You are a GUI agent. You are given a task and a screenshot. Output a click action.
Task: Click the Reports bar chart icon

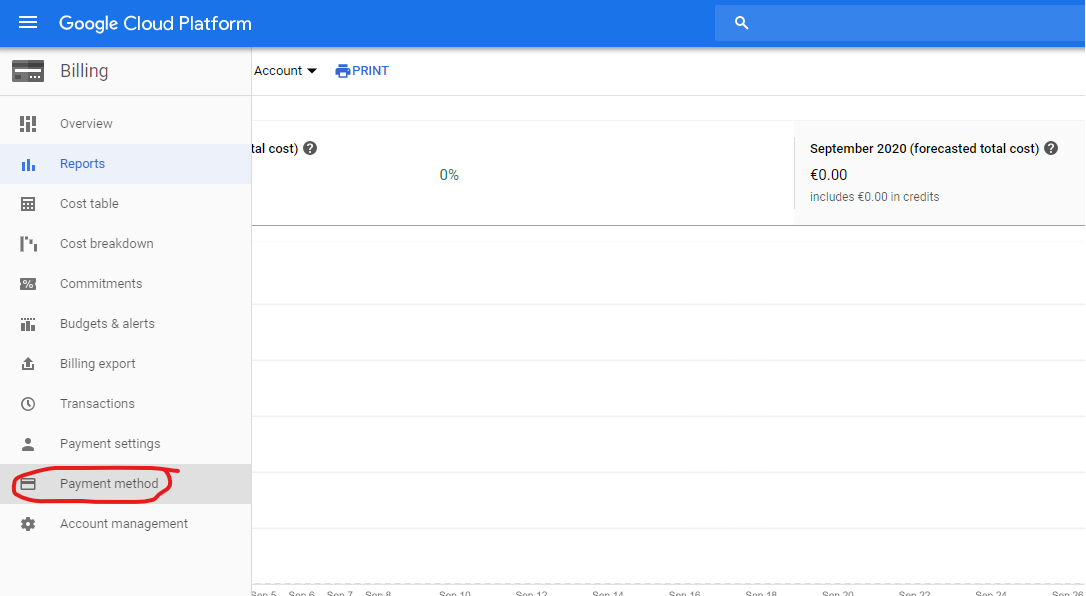28,164
